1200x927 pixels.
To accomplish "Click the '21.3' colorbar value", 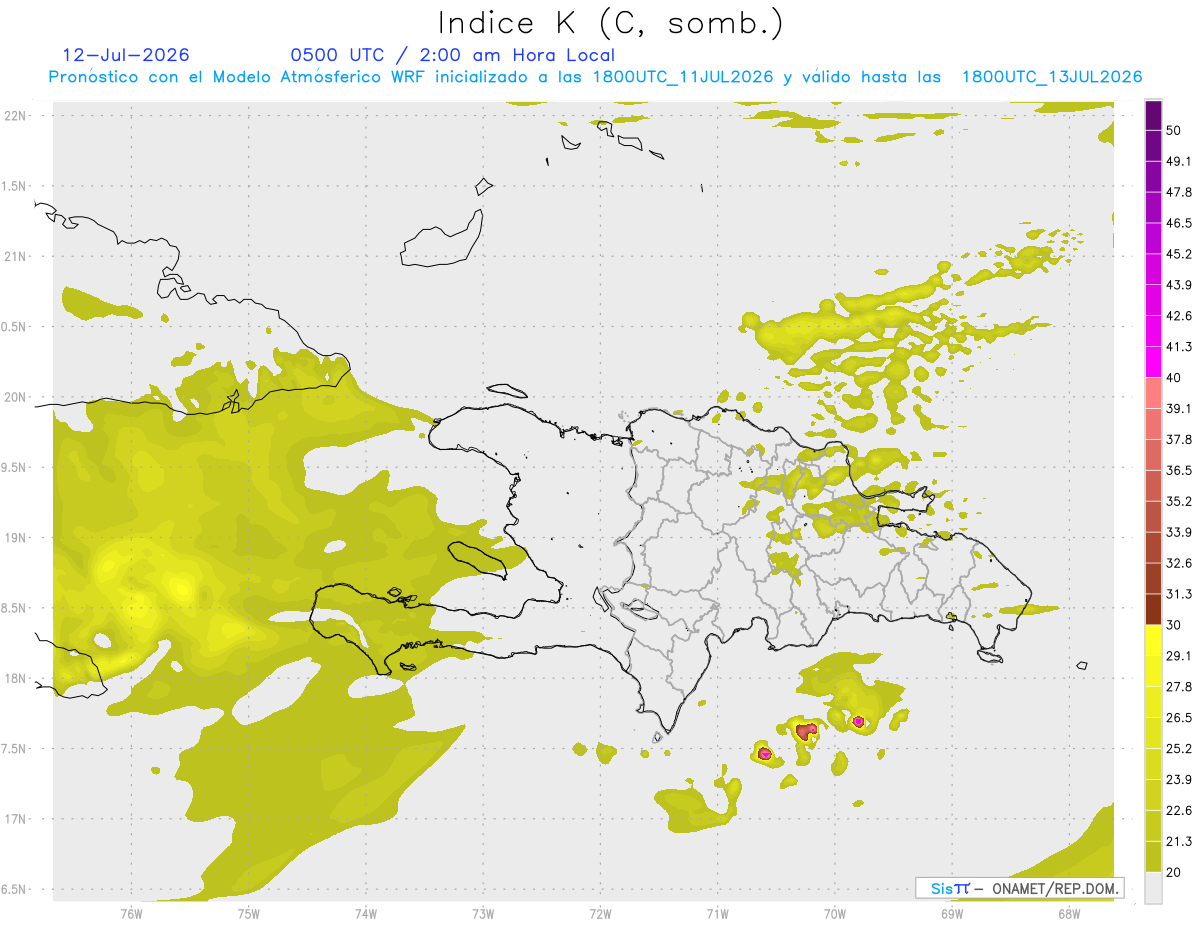I will pos(1179,841).
